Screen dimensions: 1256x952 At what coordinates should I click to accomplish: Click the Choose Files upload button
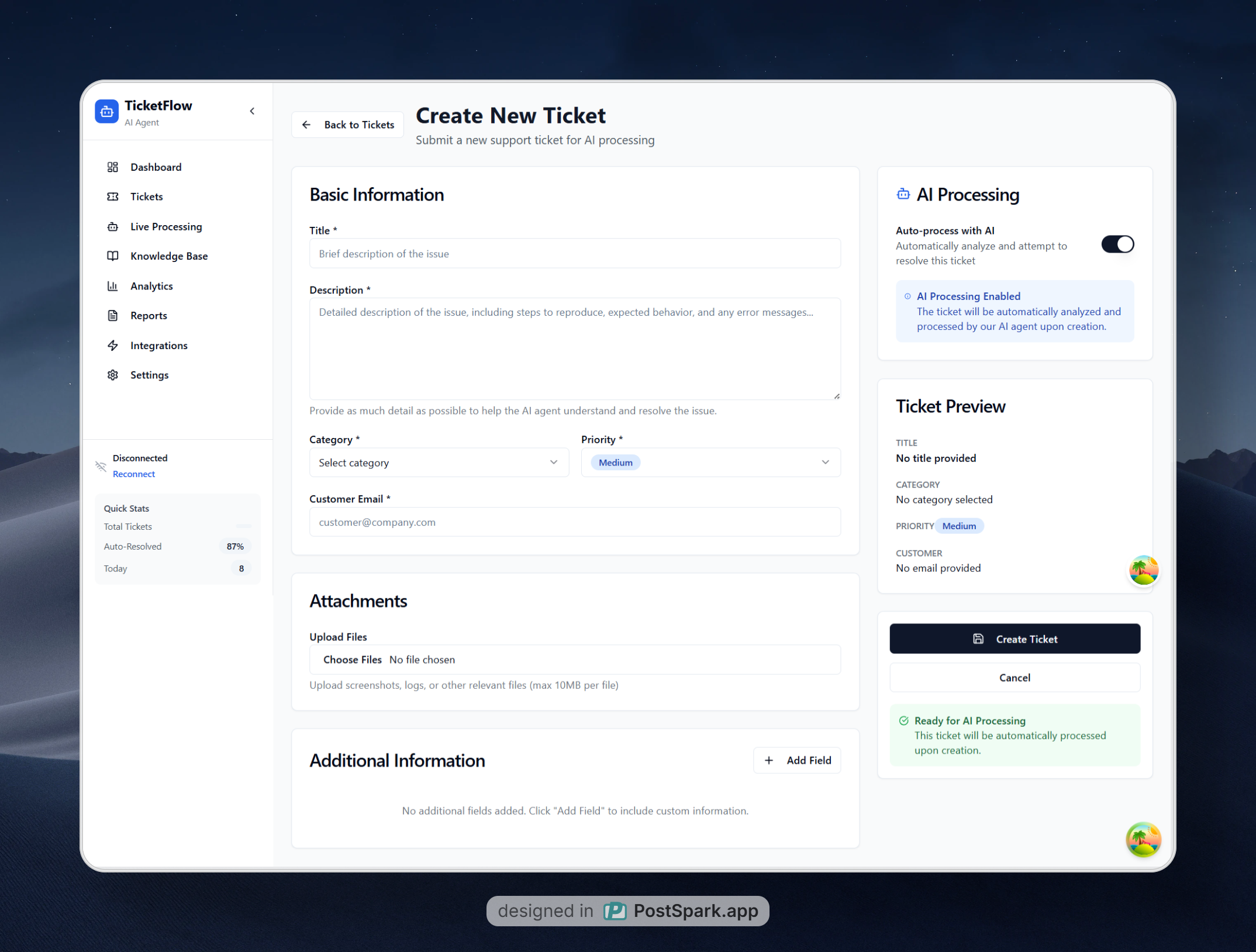[352, 660]
